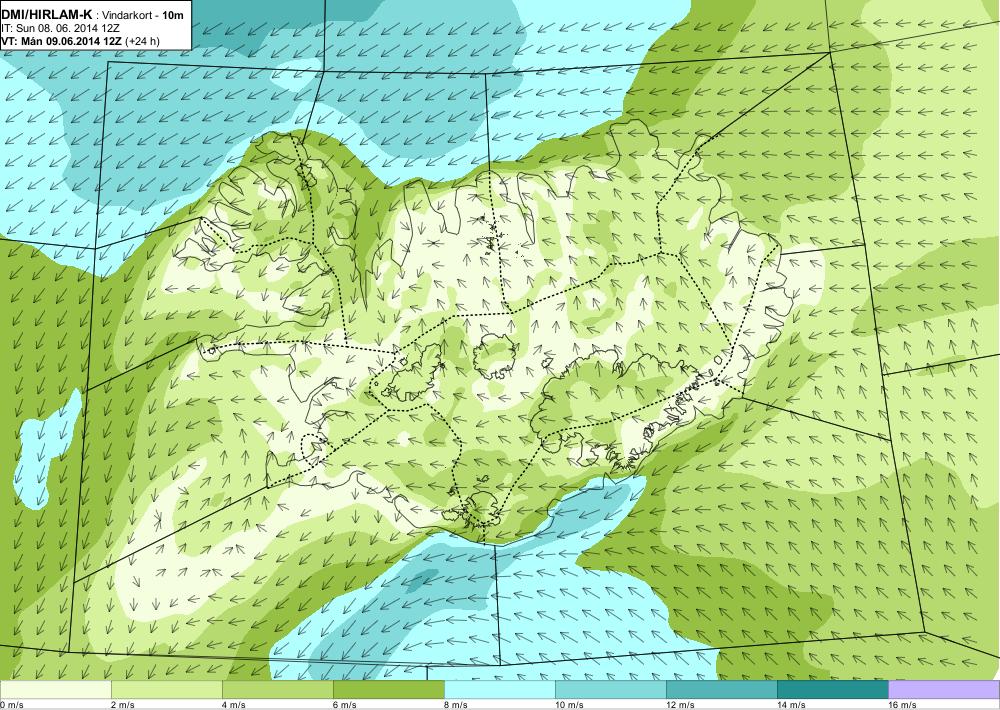The image size is (1000, 710).
Task: Click the 'VT: Mán 09.06.2014 12Z' line
Action: point(62,41)
